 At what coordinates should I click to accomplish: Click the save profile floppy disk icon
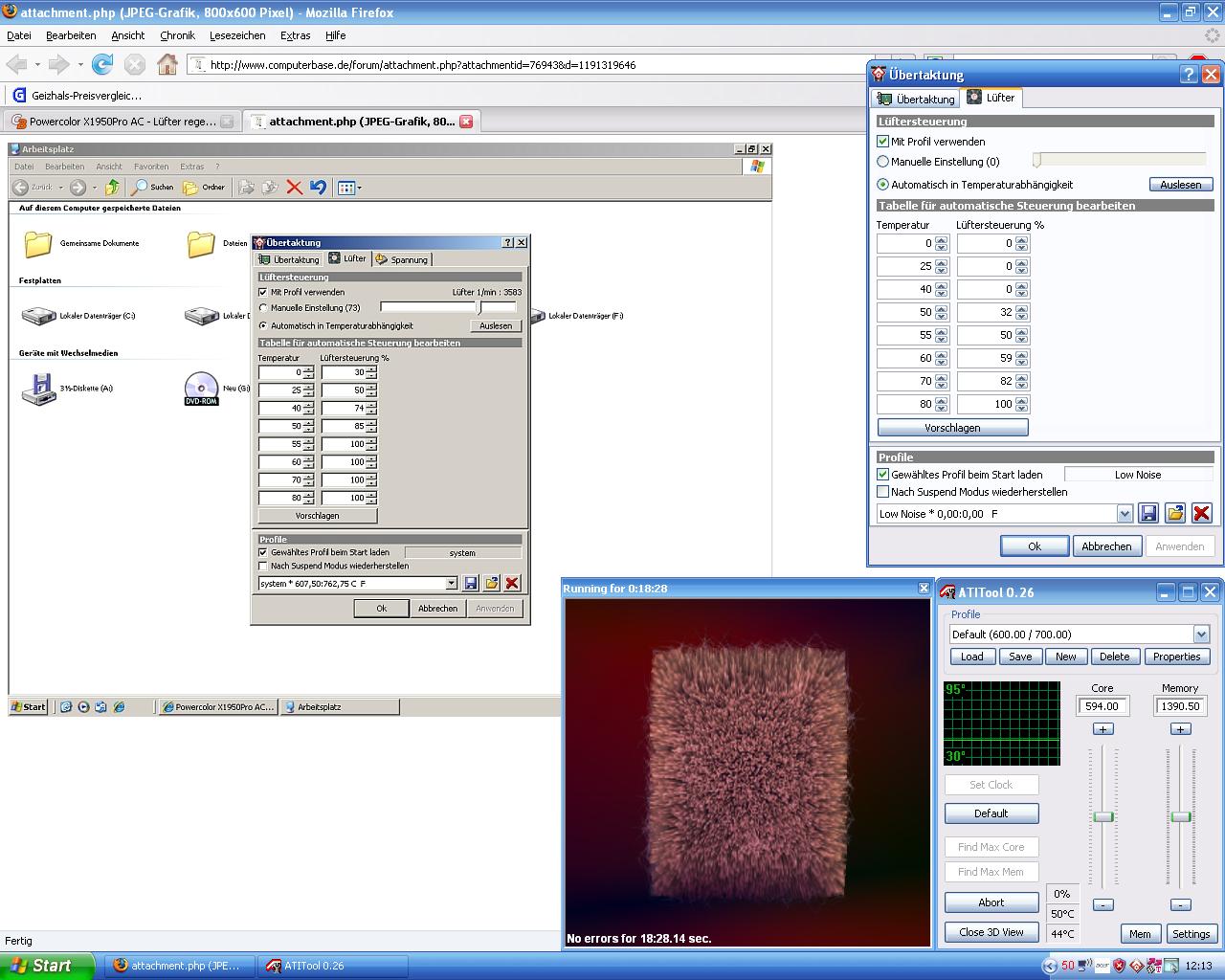pos(1148,514)
